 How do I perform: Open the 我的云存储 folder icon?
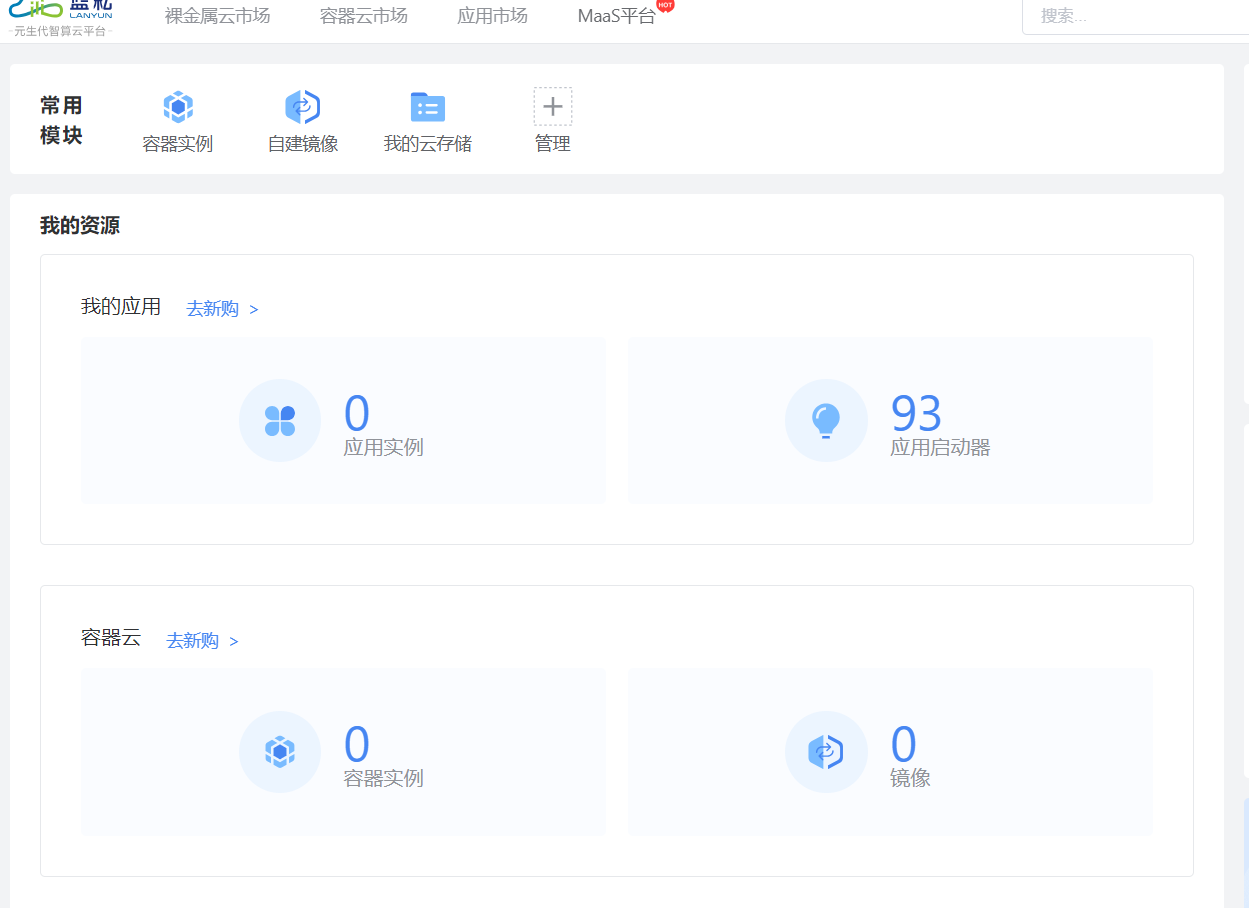[428, 107]
